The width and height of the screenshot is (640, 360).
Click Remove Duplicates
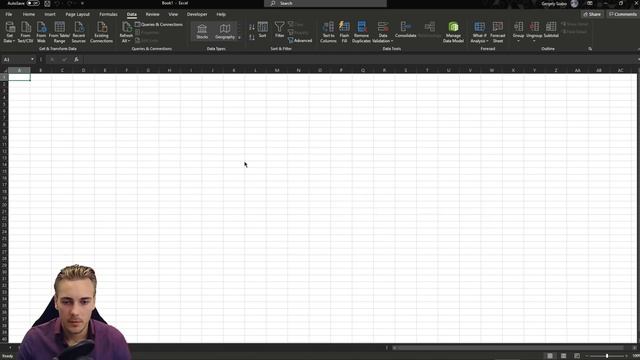click(x=361, y=32)
